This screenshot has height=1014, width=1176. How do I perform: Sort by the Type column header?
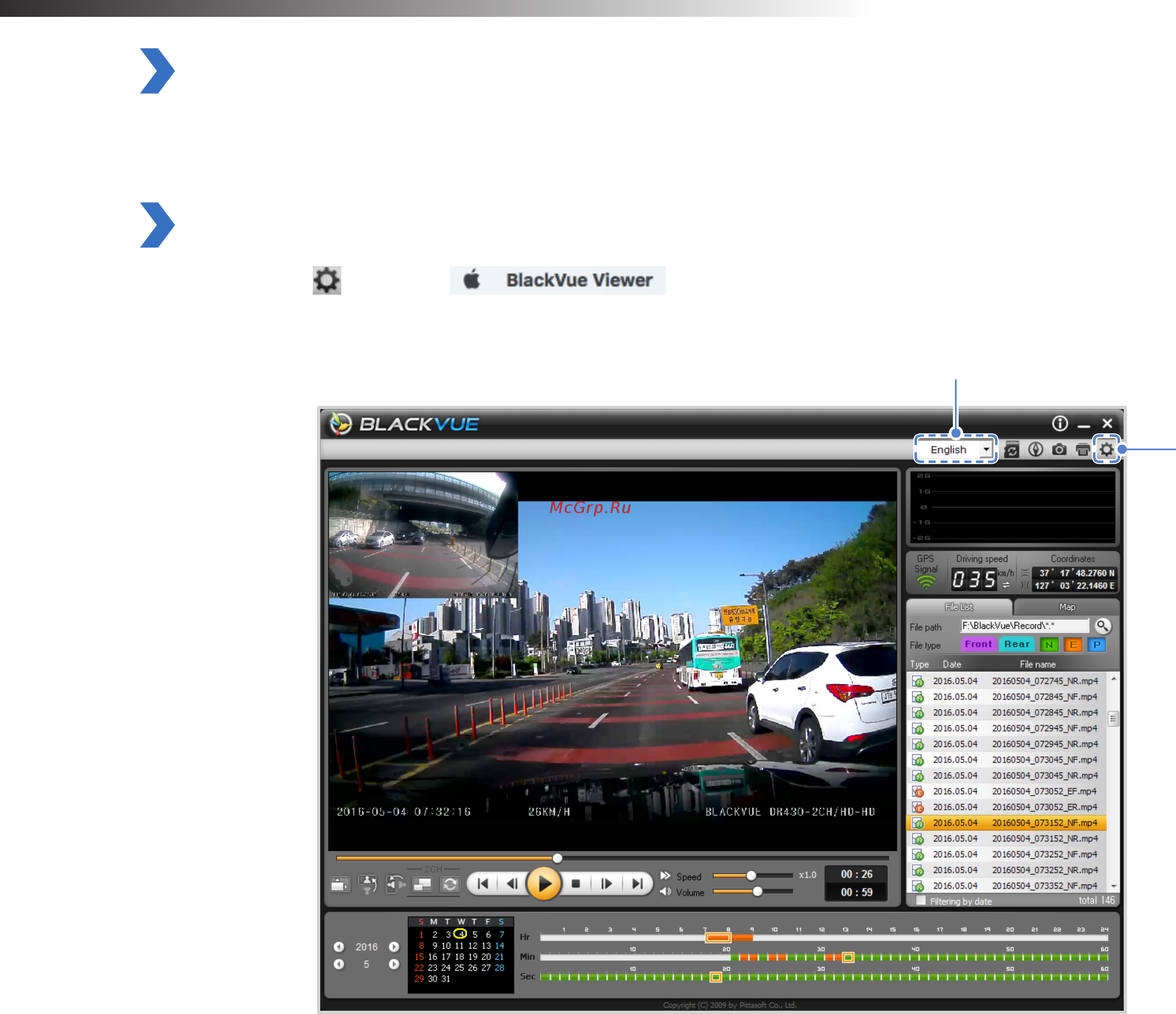919,664
